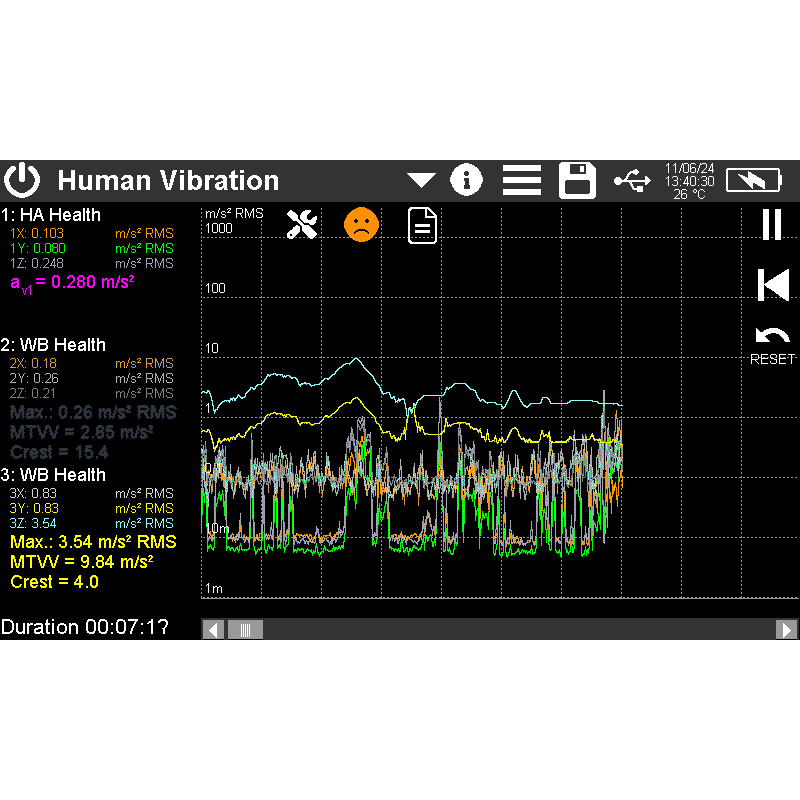Toggle the 2: WB Health channel panel

pyautogui.click(x=53, y=345)
